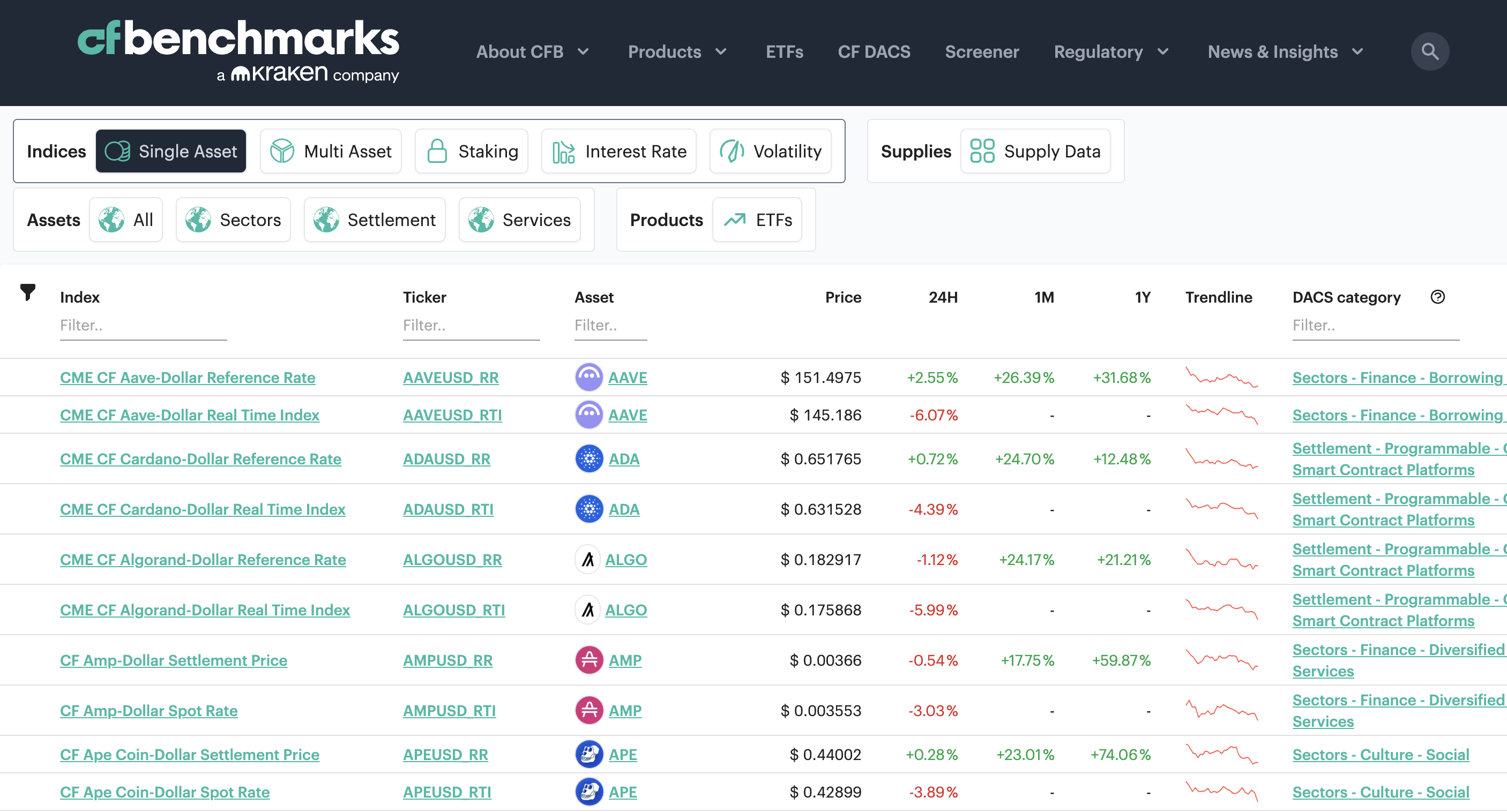Open the News & Insights dropdown
Viewport: 1507px width, 812px height.
click(1285, 51)
